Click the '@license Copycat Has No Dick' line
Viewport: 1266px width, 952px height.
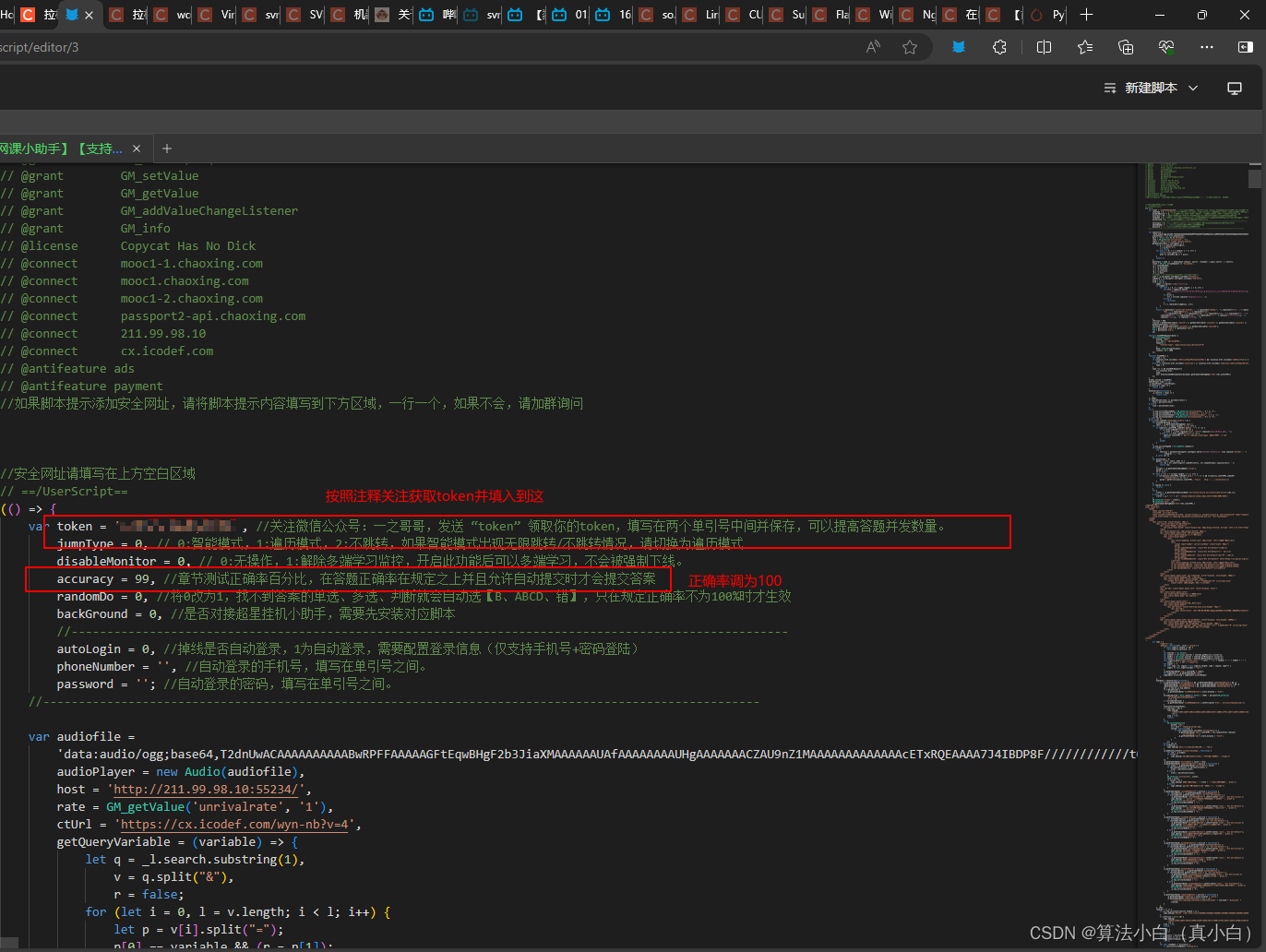coord(128,245)
